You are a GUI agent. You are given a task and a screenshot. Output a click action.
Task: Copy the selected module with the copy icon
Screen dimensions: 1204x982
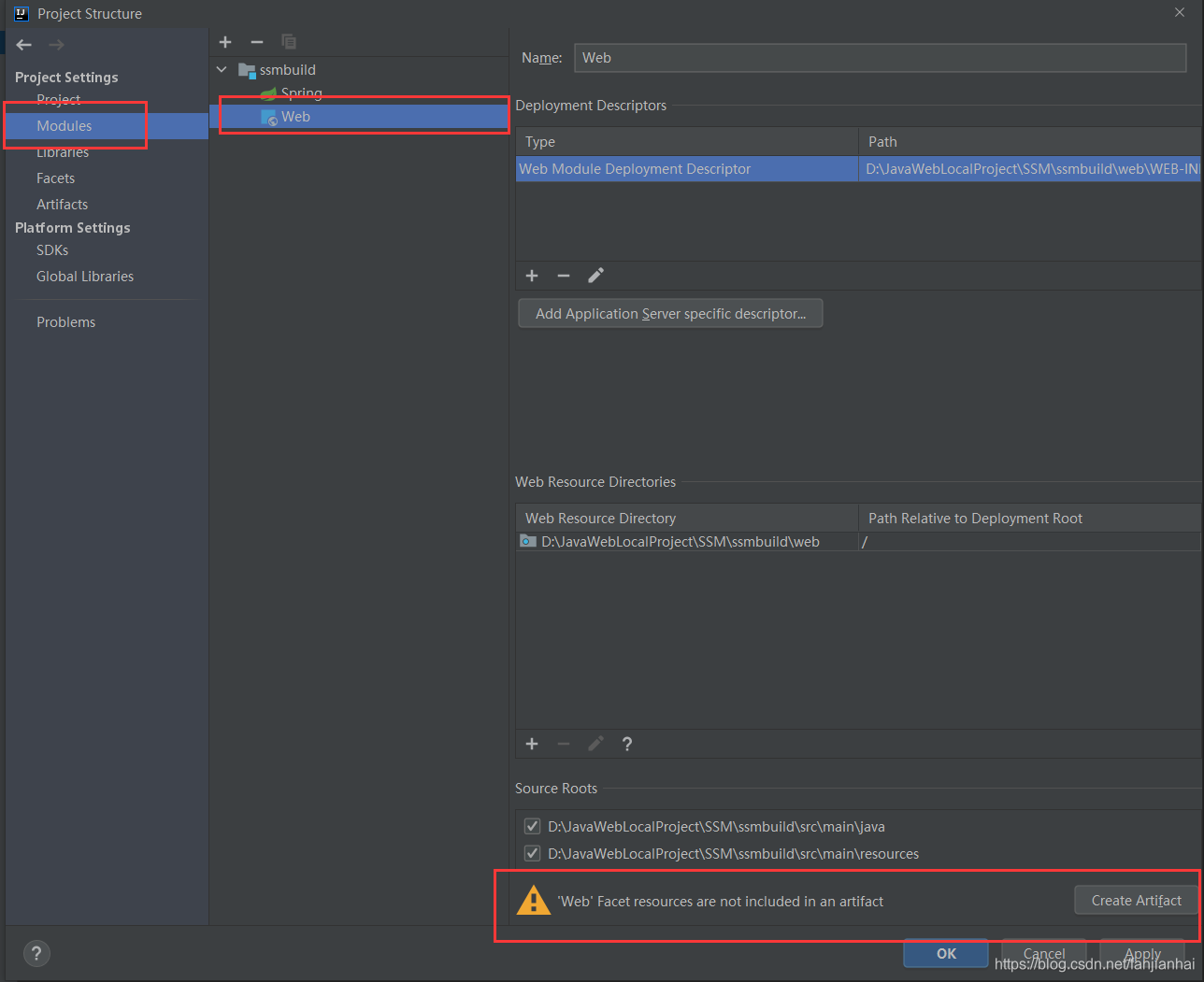(289, 42)
